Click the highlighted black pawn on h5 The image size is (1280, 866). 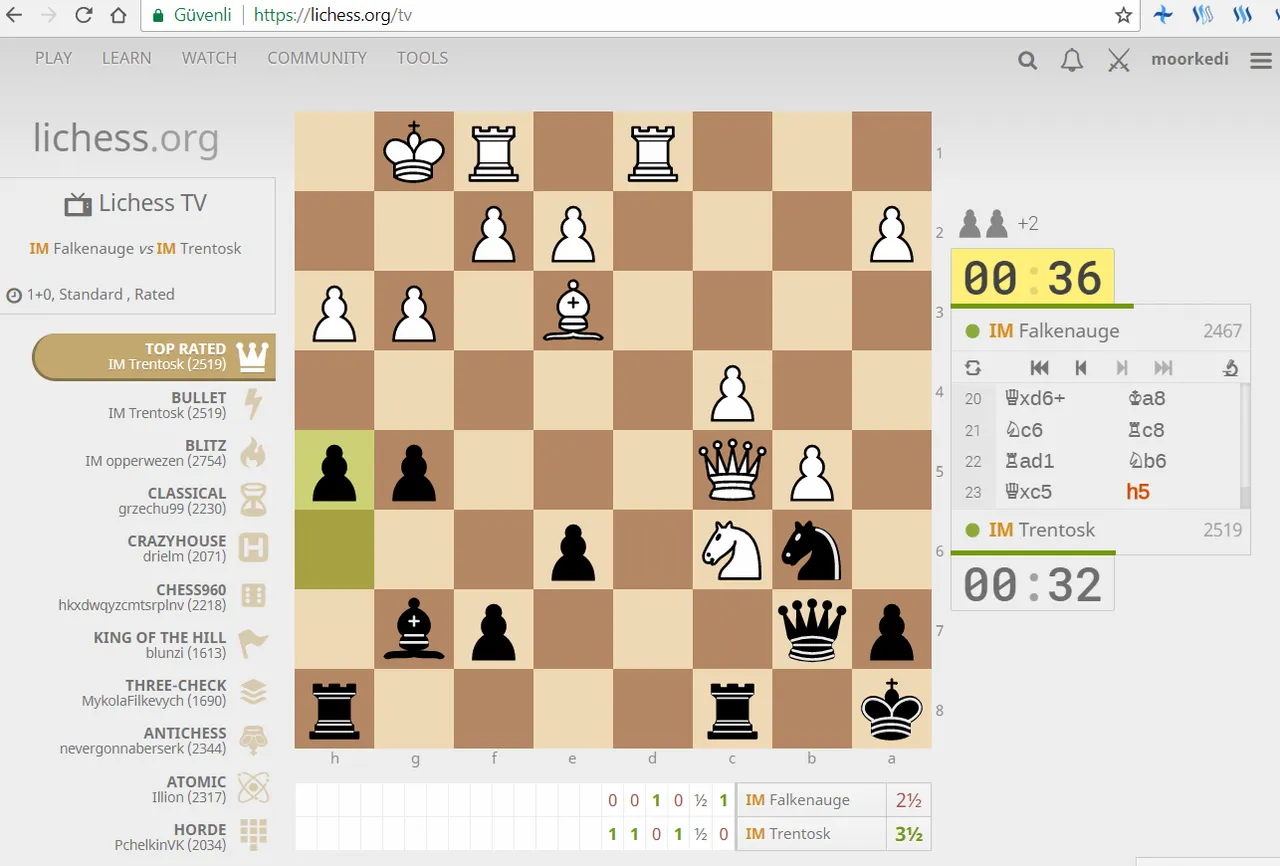click(x=334, y=469)
